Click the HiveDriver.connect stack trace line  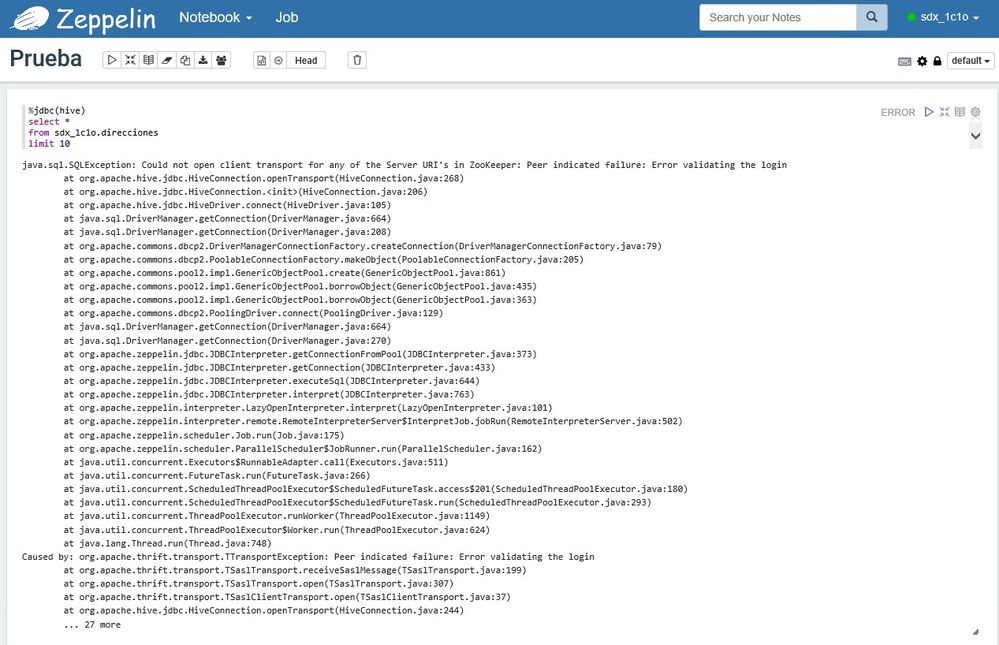point(227,205)
